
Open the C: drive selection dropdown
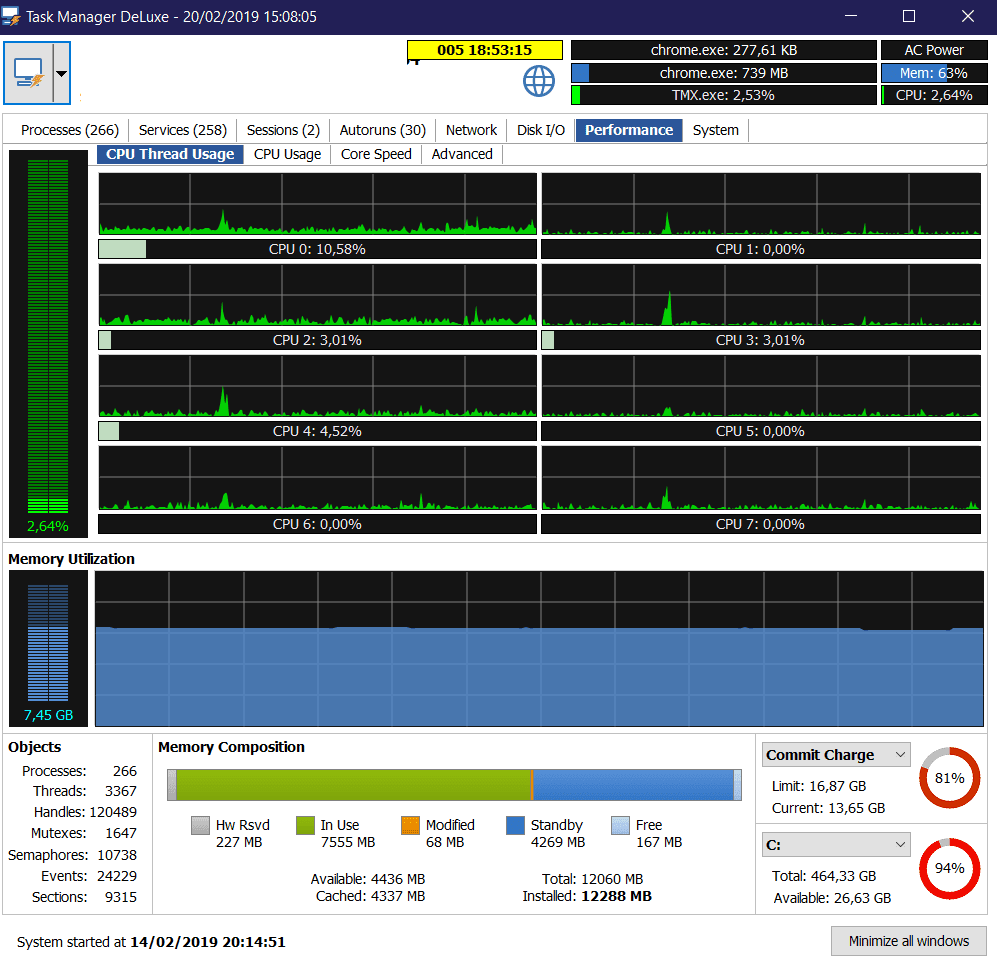click(900, 845)
